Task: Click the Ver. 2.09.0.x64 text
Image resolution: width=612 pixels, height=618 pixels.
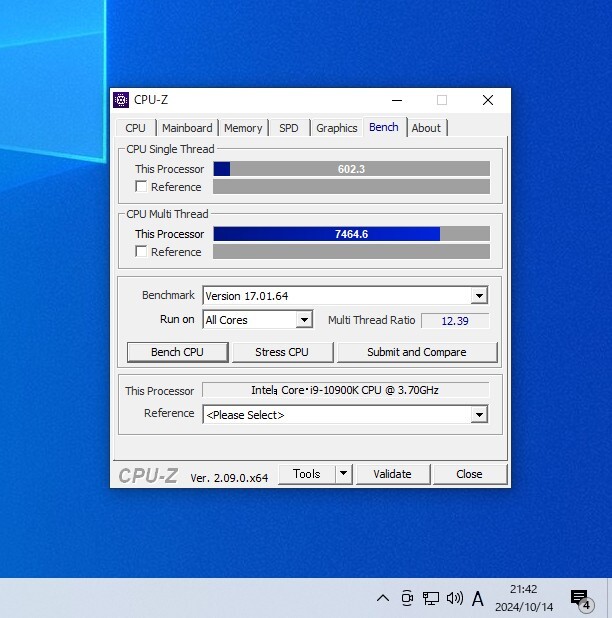Action: click(x=229, y=478)
